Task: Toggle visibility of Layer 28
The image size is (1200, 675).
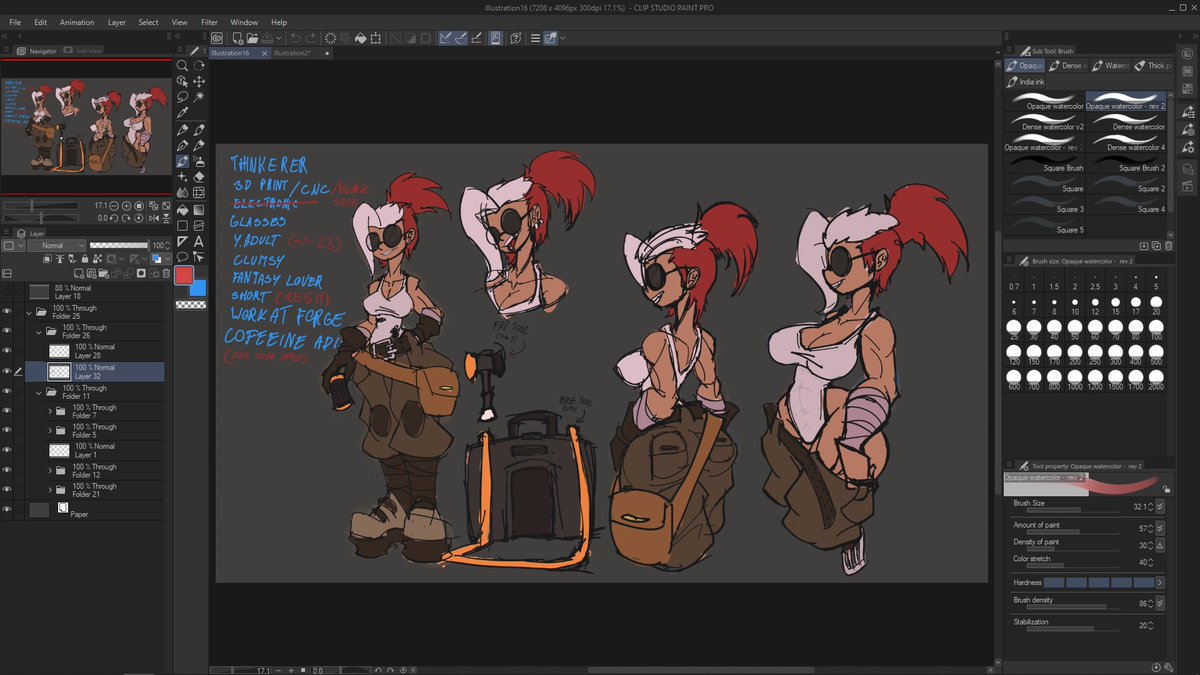Action: (7, 351)
